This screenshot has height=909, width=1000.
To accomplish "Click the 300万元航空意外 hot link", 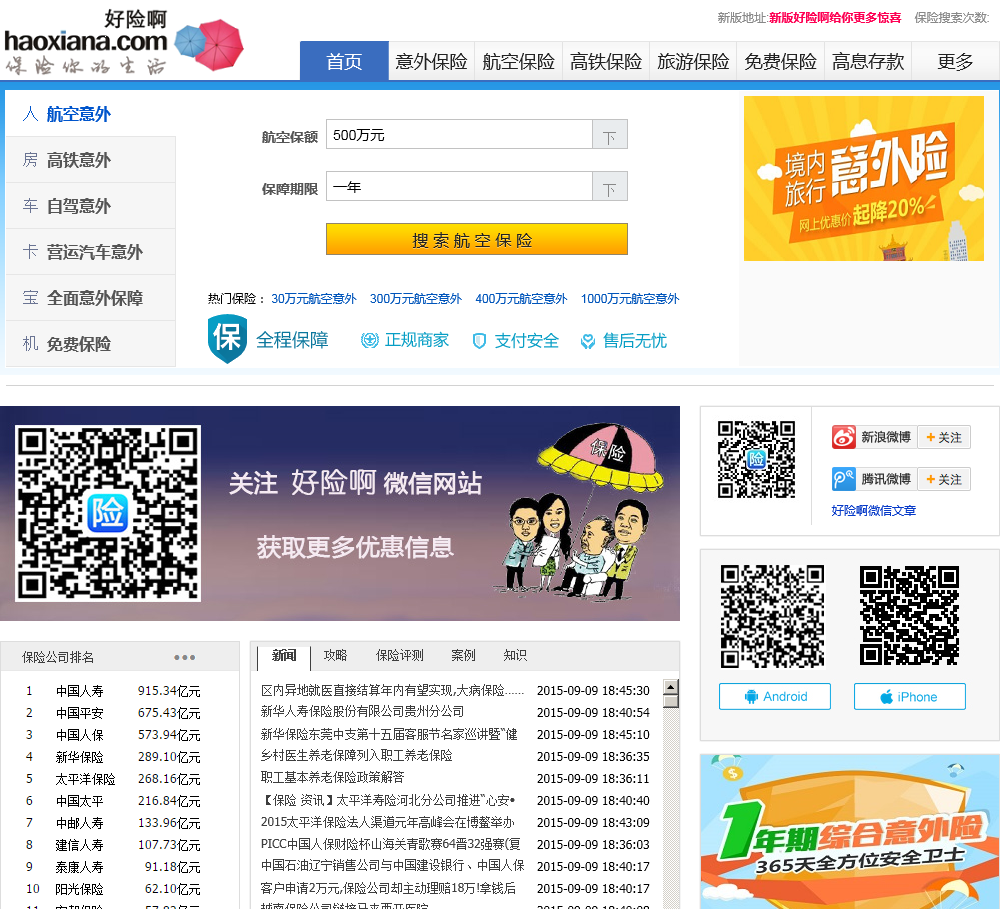I will point(416,299).
